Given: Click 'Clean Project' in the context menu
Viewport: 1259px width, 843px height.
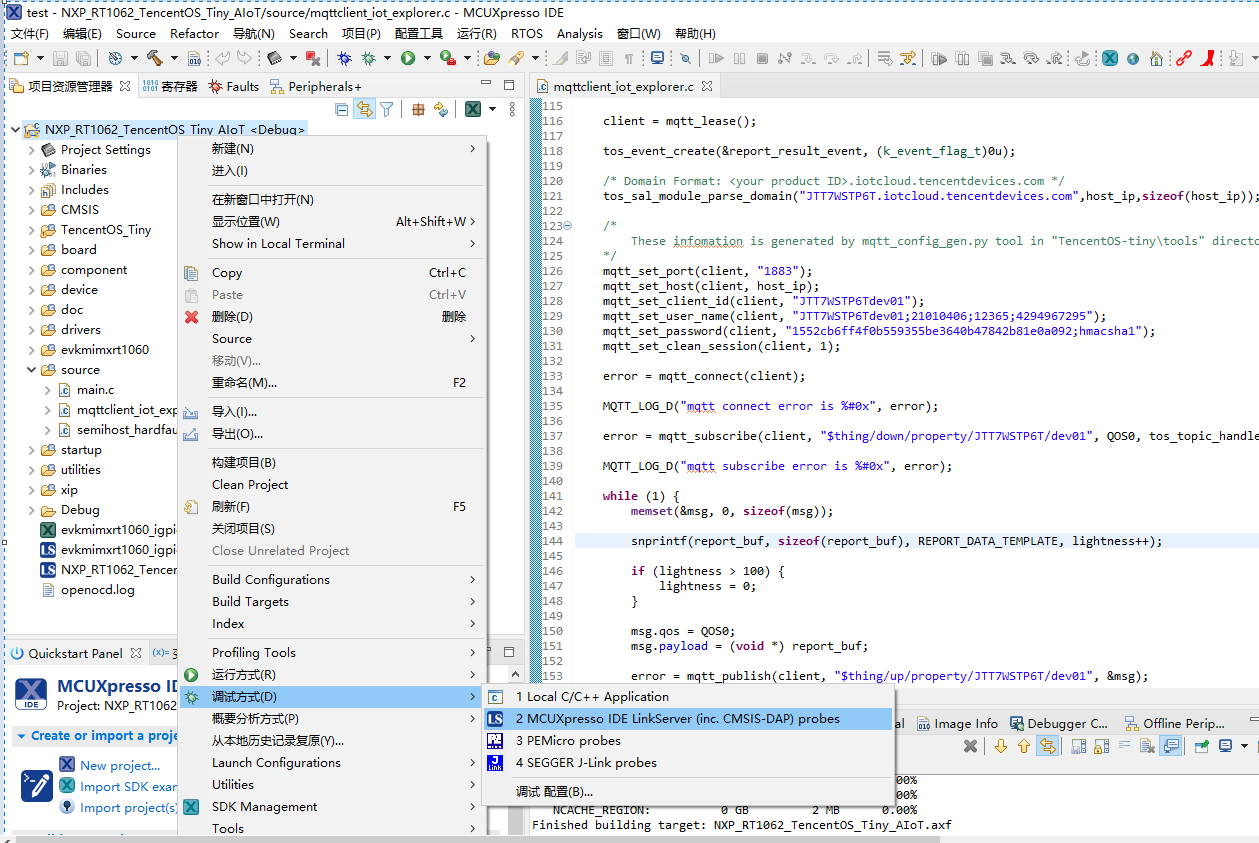Looking at the screenshot, I should [x=250, y=485].
